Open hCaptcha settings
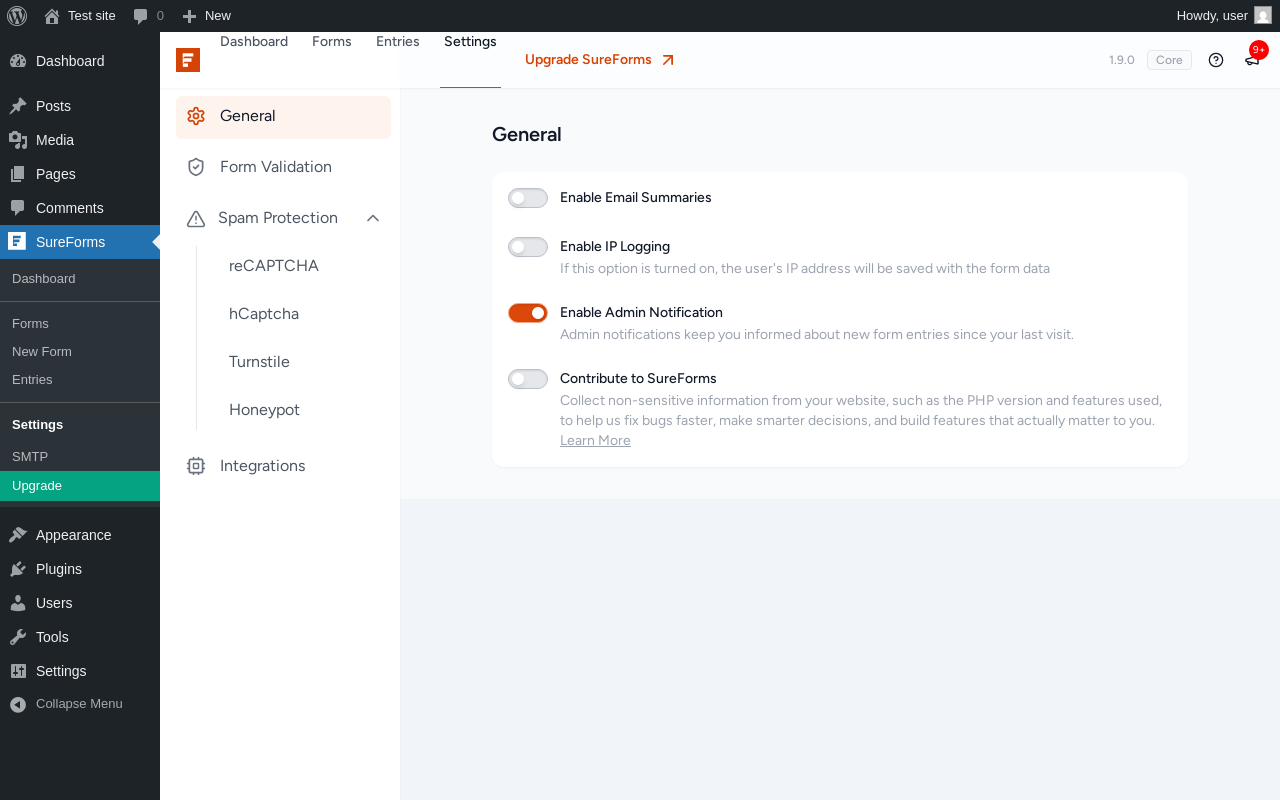1280x800 pixels. pyautogui.click(x=264, y=314)
